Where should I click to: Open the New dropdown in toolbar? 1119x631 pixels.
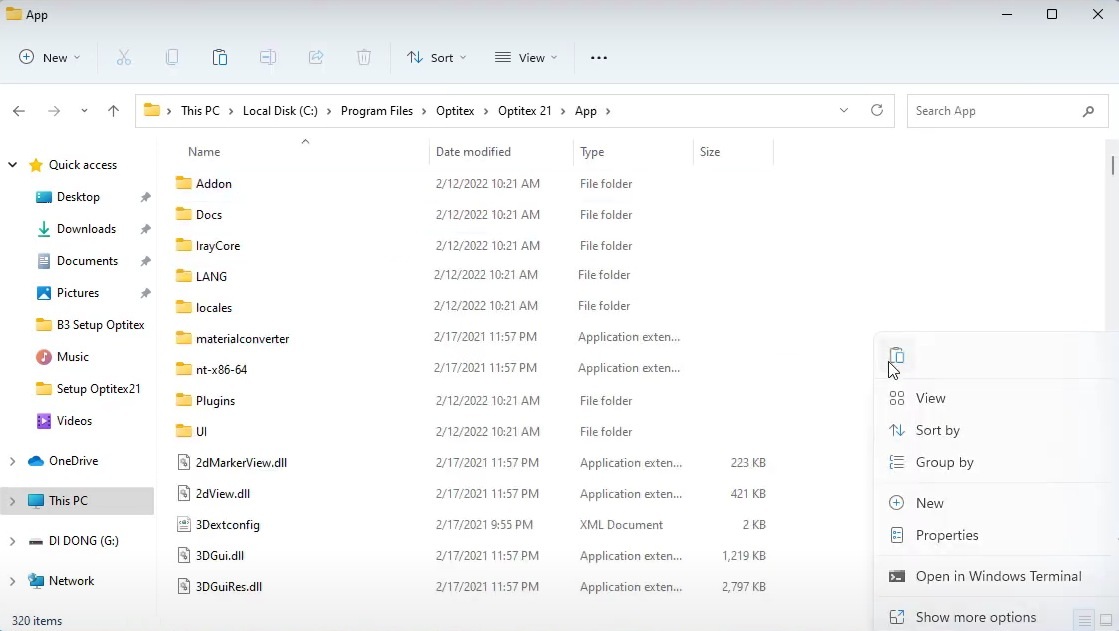50,58
